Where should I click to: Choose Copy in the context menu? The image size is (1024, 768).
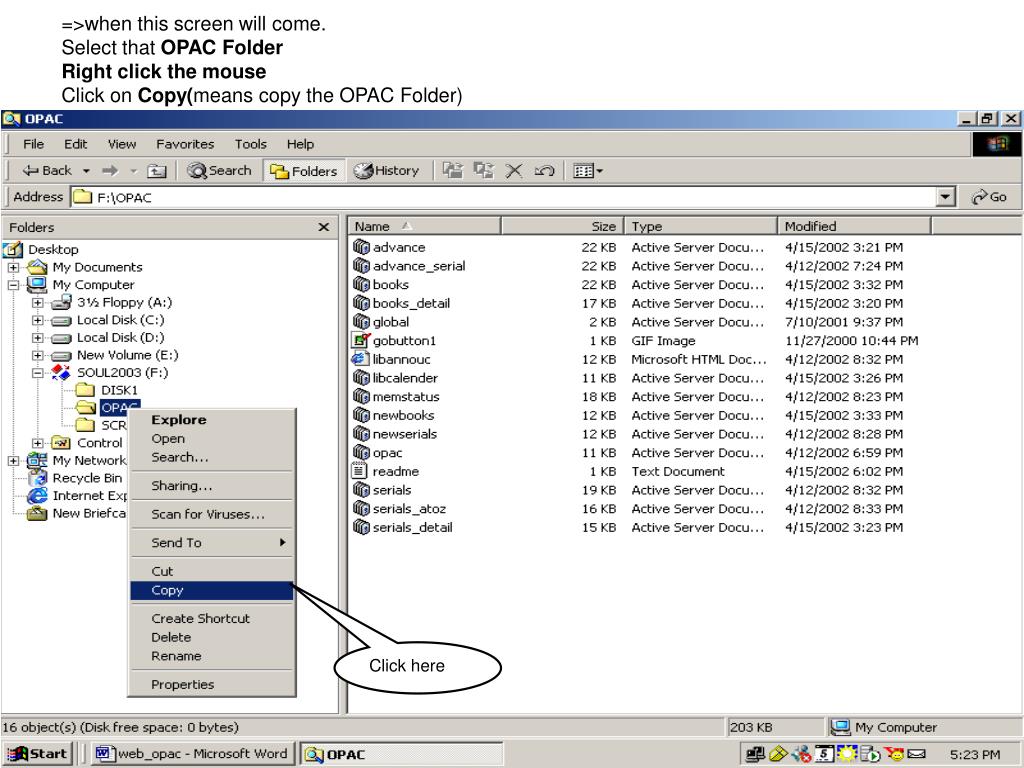click(212, 590)
